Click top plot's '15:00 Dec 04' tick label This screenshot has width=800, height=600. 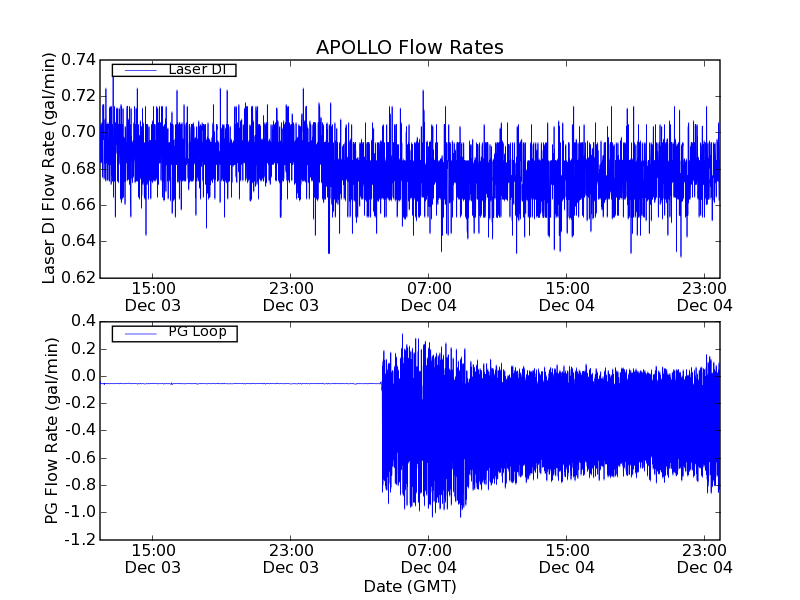coord(567,297)
